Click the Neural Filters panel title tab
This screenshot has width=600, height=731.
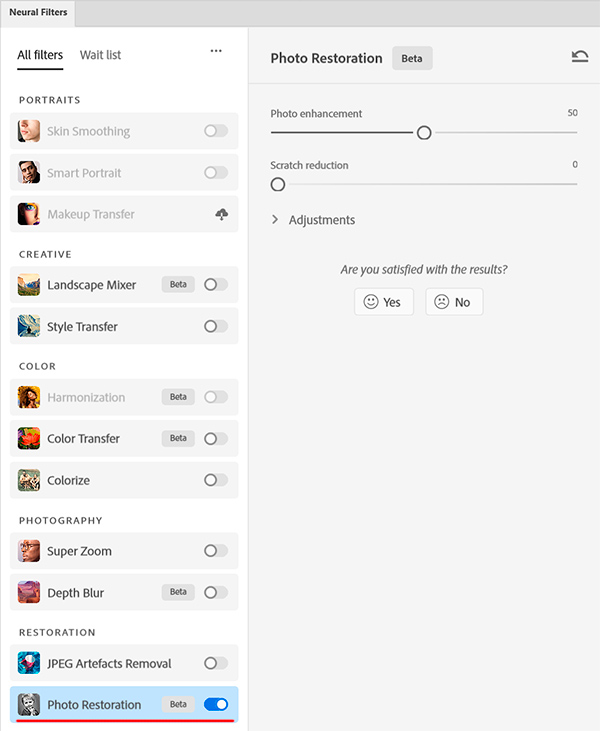[38, 12]
